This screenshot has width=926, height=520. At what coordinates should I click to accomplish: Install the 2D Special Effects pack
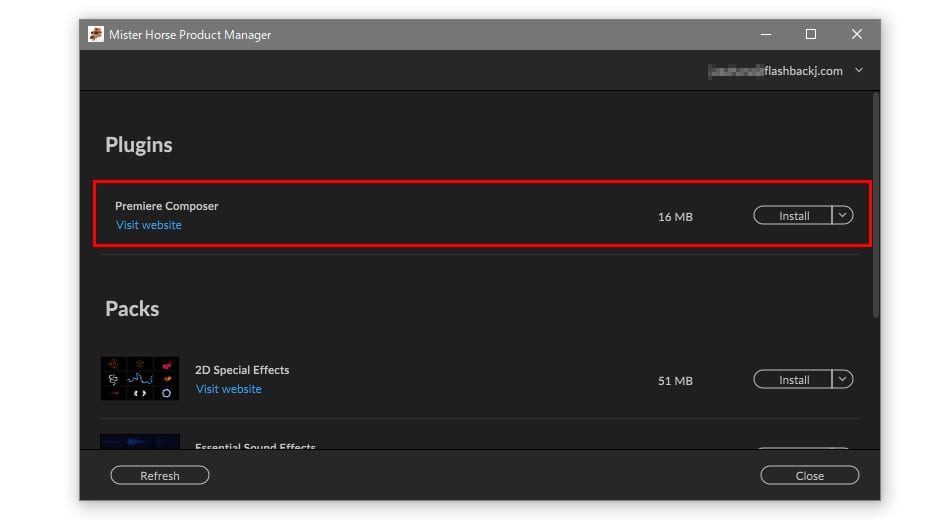coord(793,380)
